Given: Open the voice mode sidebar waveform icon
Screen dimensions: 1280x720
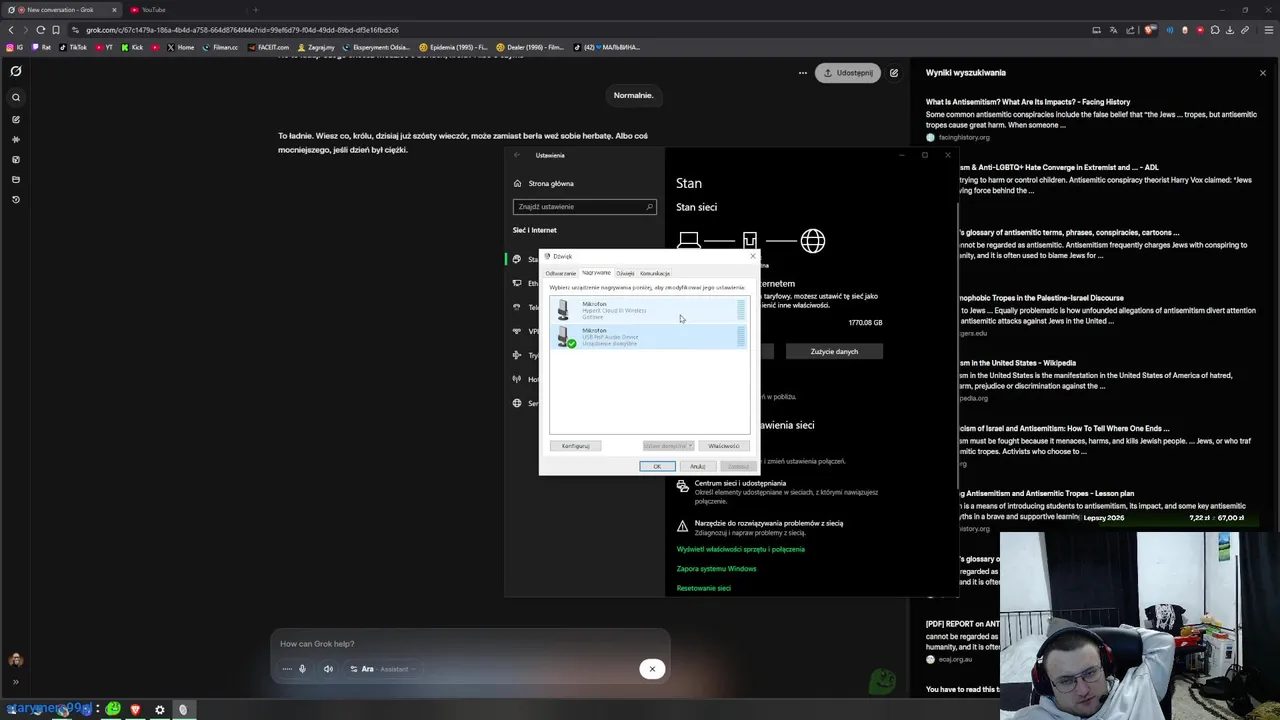Looking at the screenshot, I should click(16, 139).
